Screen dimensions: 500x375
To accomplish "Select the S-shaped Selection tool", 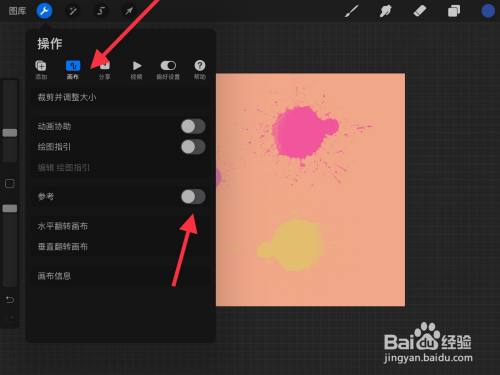I will [x=101, y=11].
